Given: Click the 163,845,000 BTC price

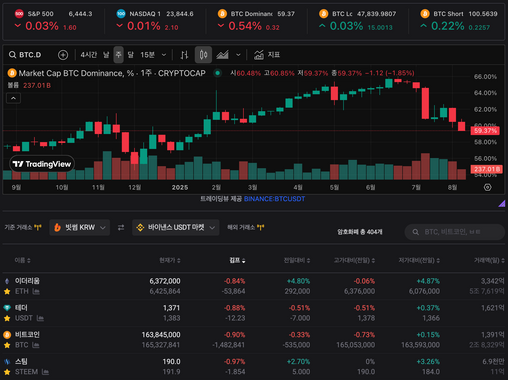Looking at the screenshot, I should 161,334.
